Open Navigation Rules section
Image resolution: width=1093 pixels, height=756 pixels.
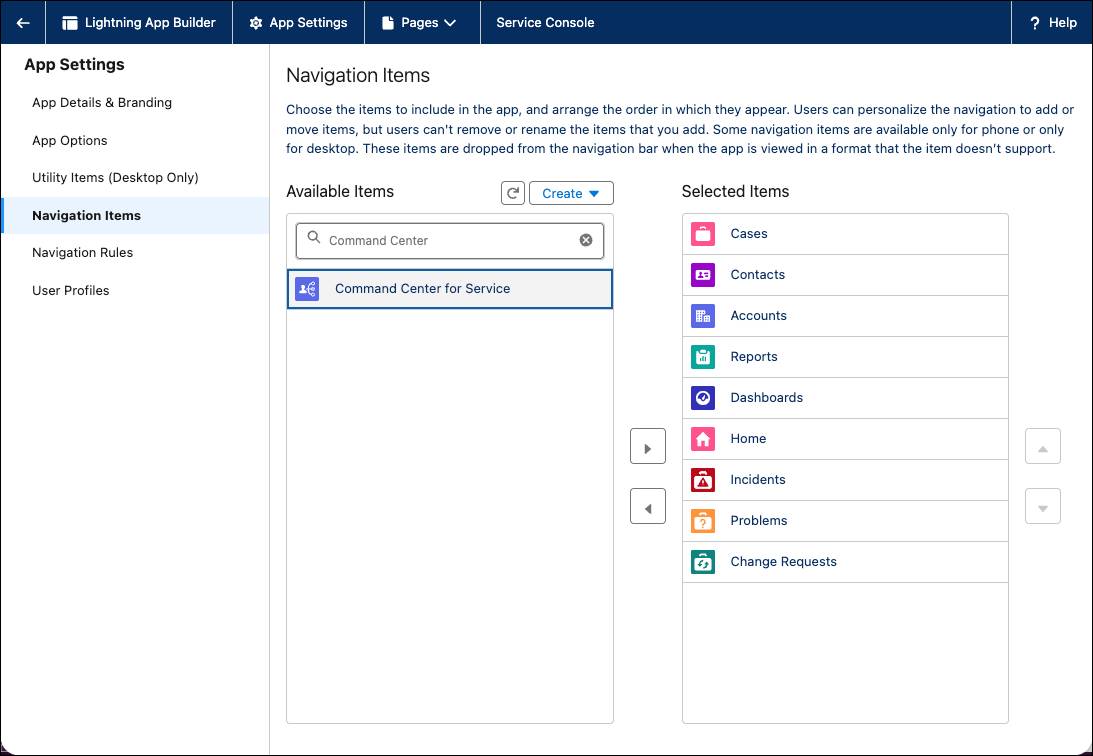82,253
